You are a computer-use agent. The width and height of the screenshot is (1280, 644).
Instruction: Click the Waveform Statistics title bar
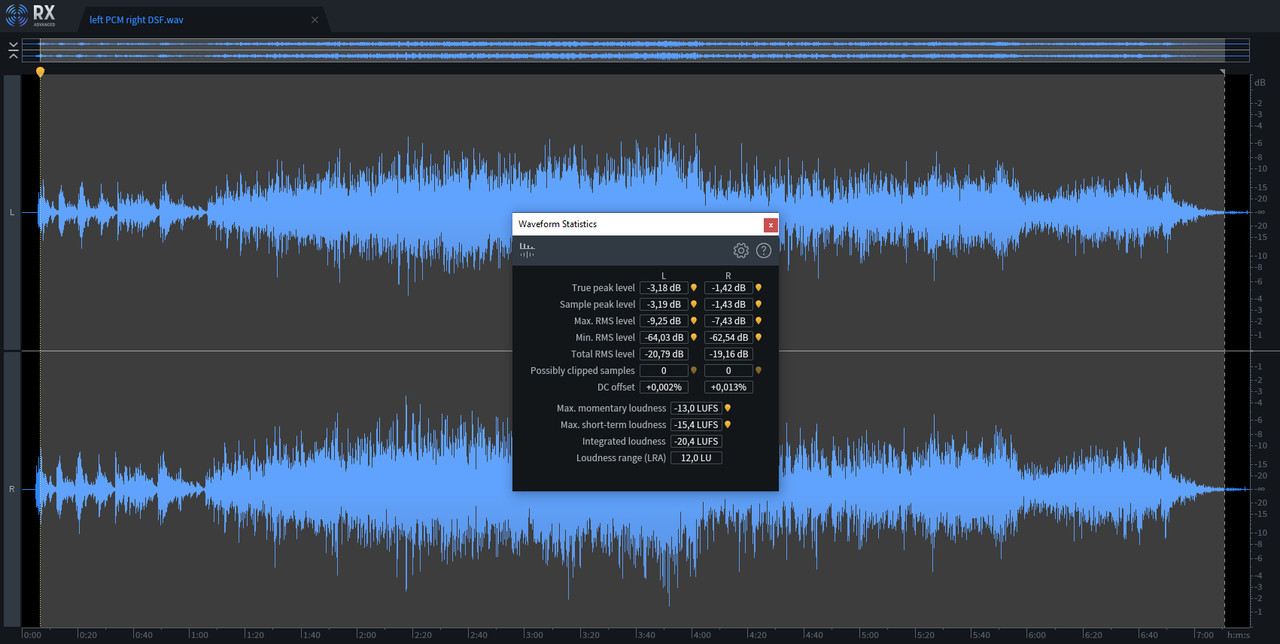638,225
